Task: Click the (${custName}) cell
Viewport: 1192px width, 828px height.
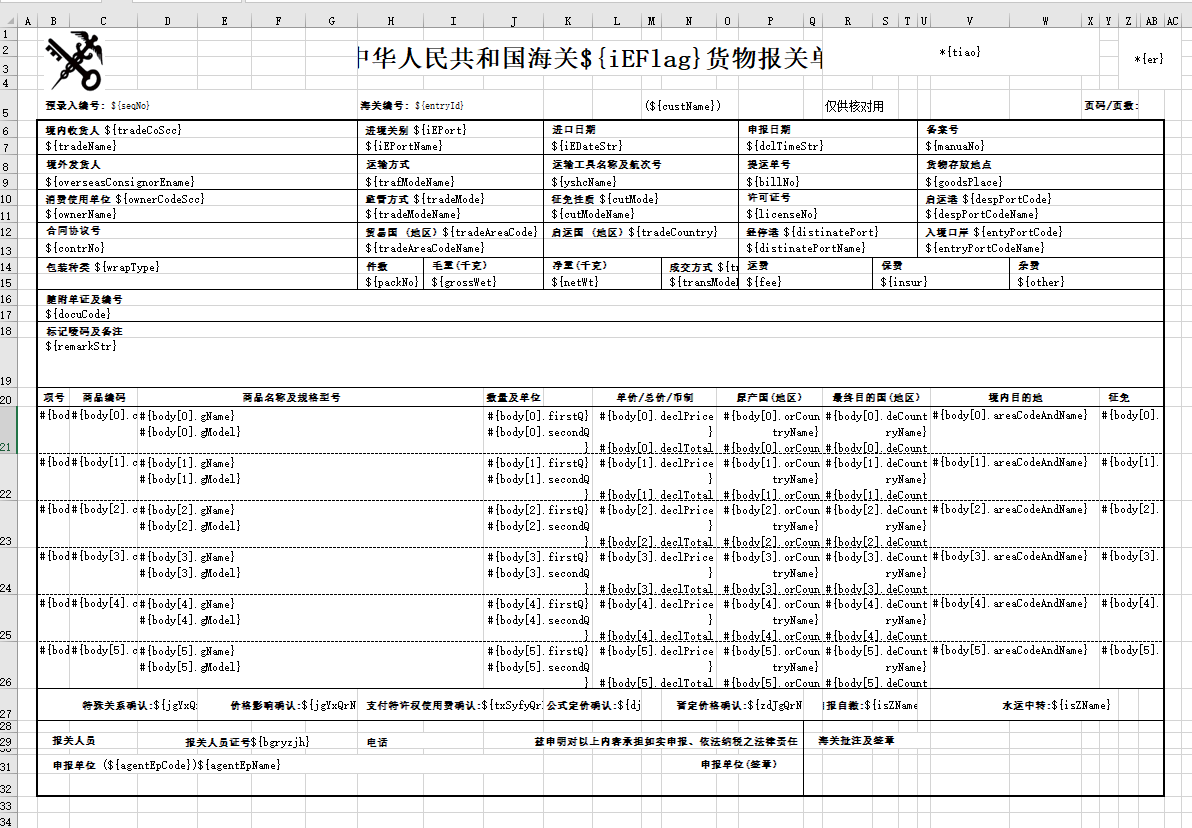Action: pos(683,106)
